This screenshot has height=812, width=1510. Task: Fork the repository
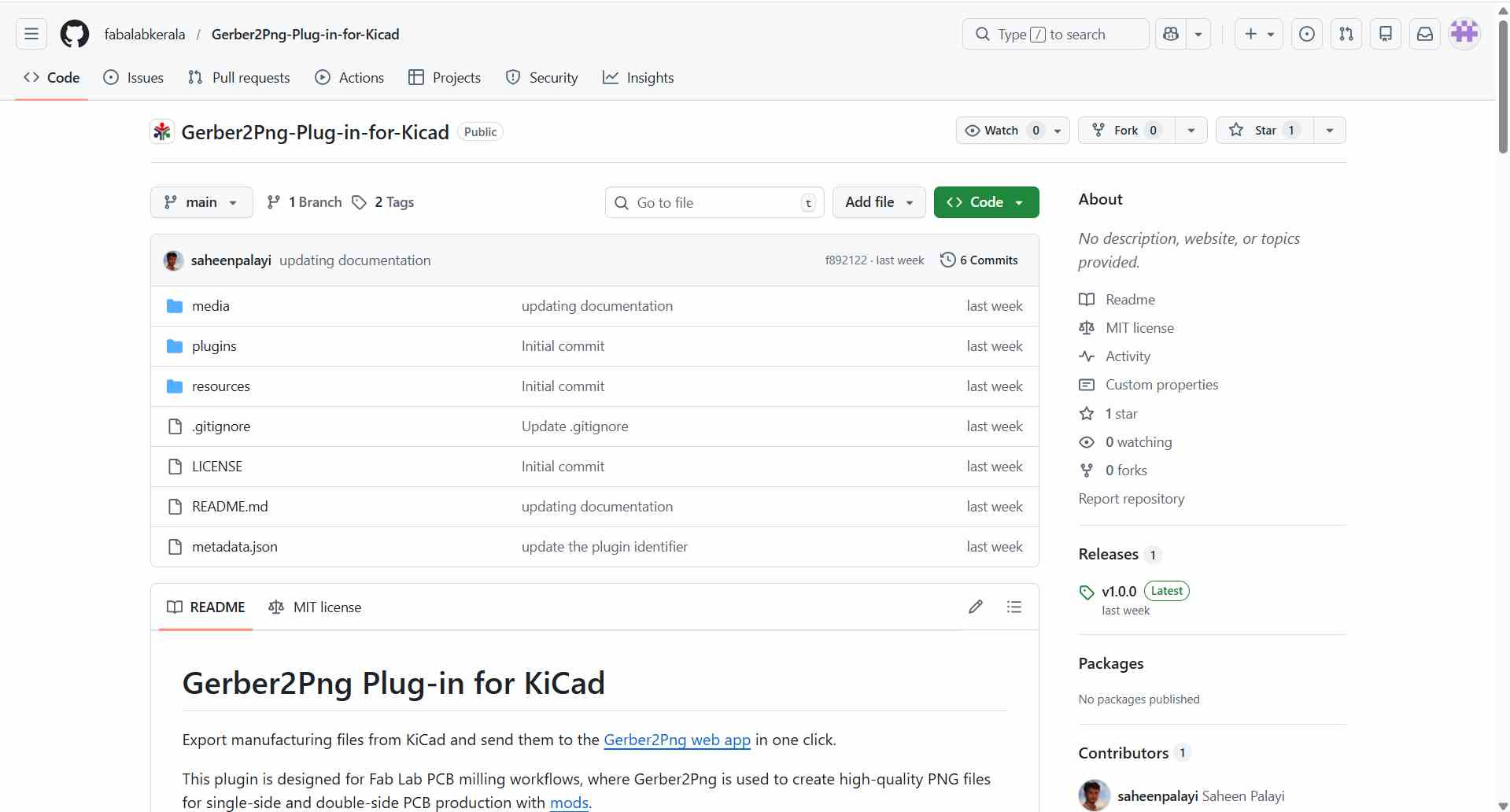pos(1125,130)
